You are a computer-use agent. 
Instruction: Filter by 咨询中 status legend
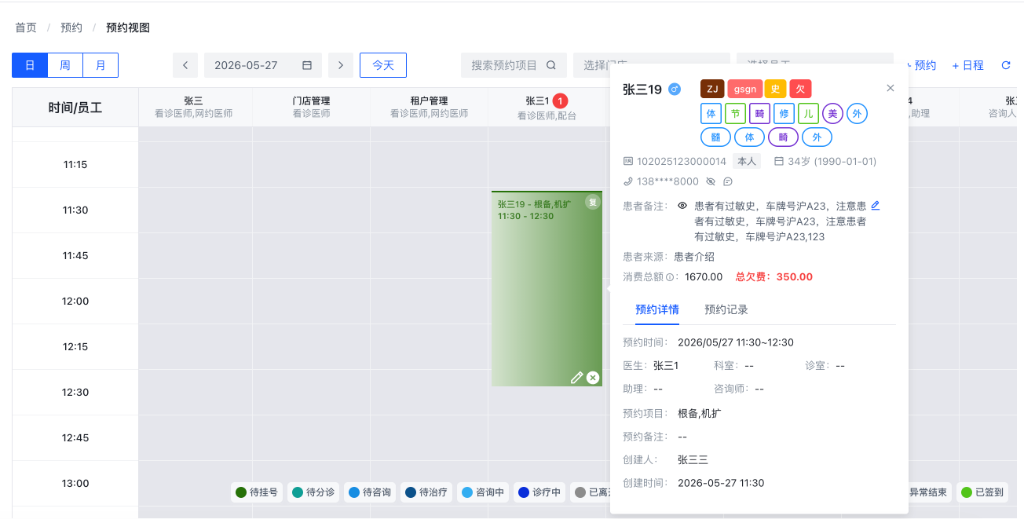pyautogui.click(x=483, y=492)
